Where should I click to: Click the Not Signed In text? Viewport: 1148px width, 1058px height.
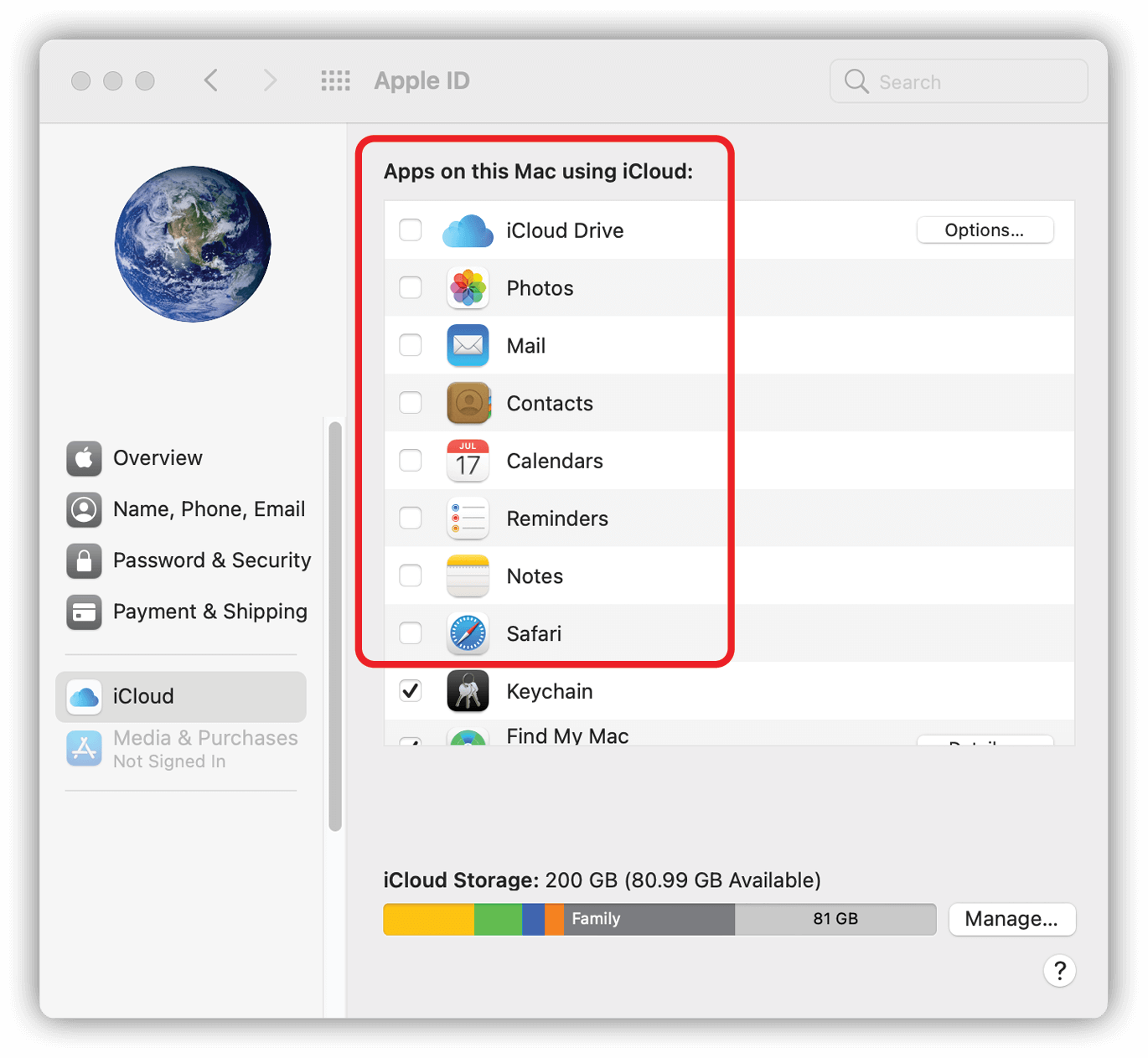[x=169, y=761]
